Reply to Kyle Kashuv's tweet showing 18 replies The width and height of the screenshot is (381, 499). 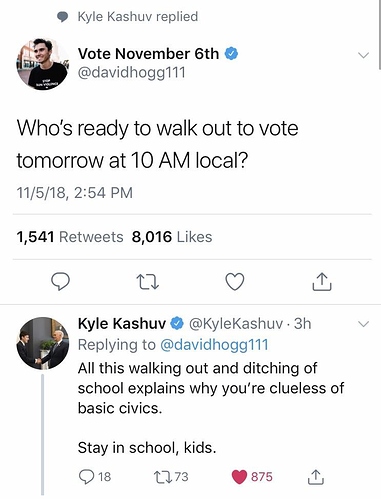point(95,477)
